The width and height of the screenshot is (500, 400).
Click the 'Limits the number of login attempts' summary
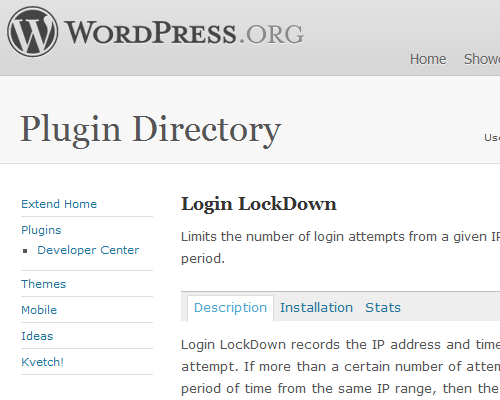click(x=340, y=248)
